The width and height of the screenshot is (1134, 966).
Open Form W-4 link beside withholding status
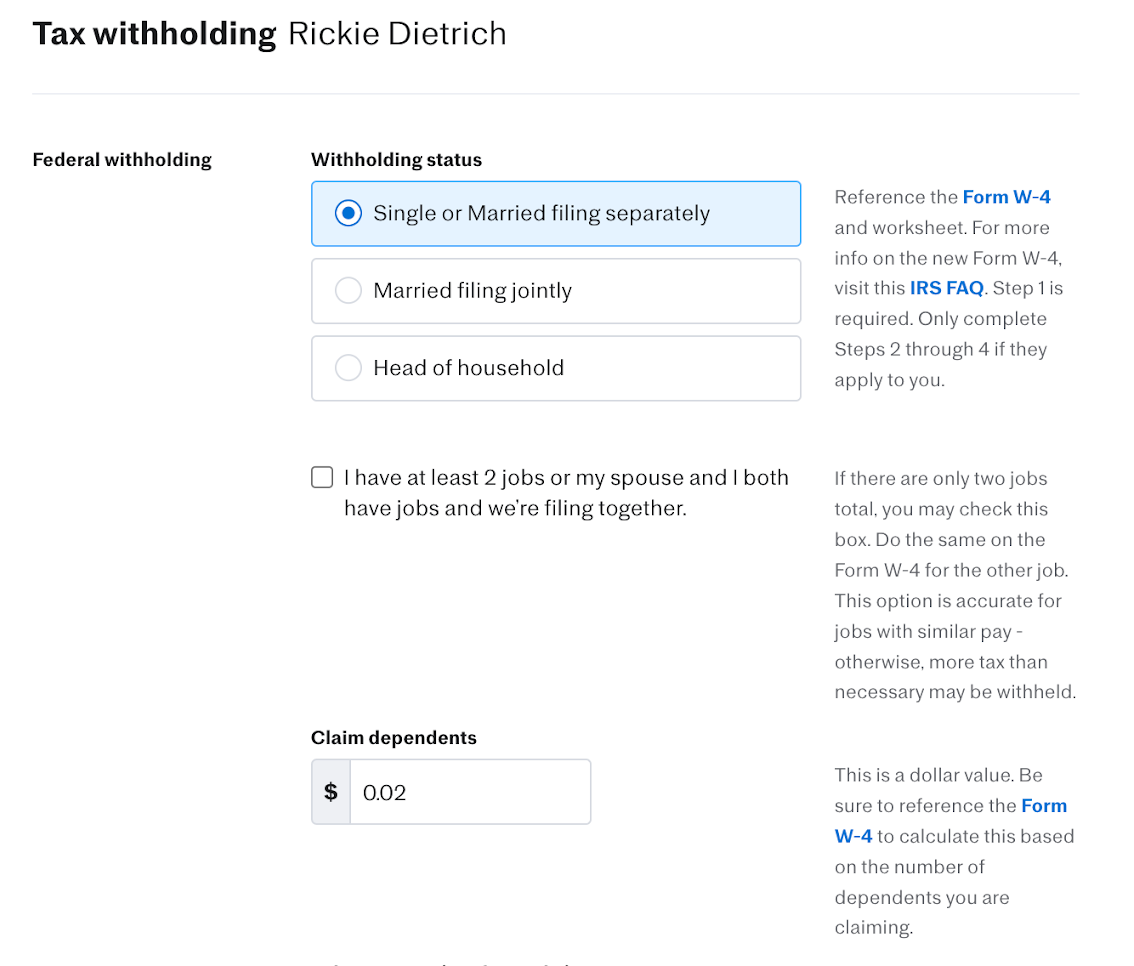tap(1006, 197)
